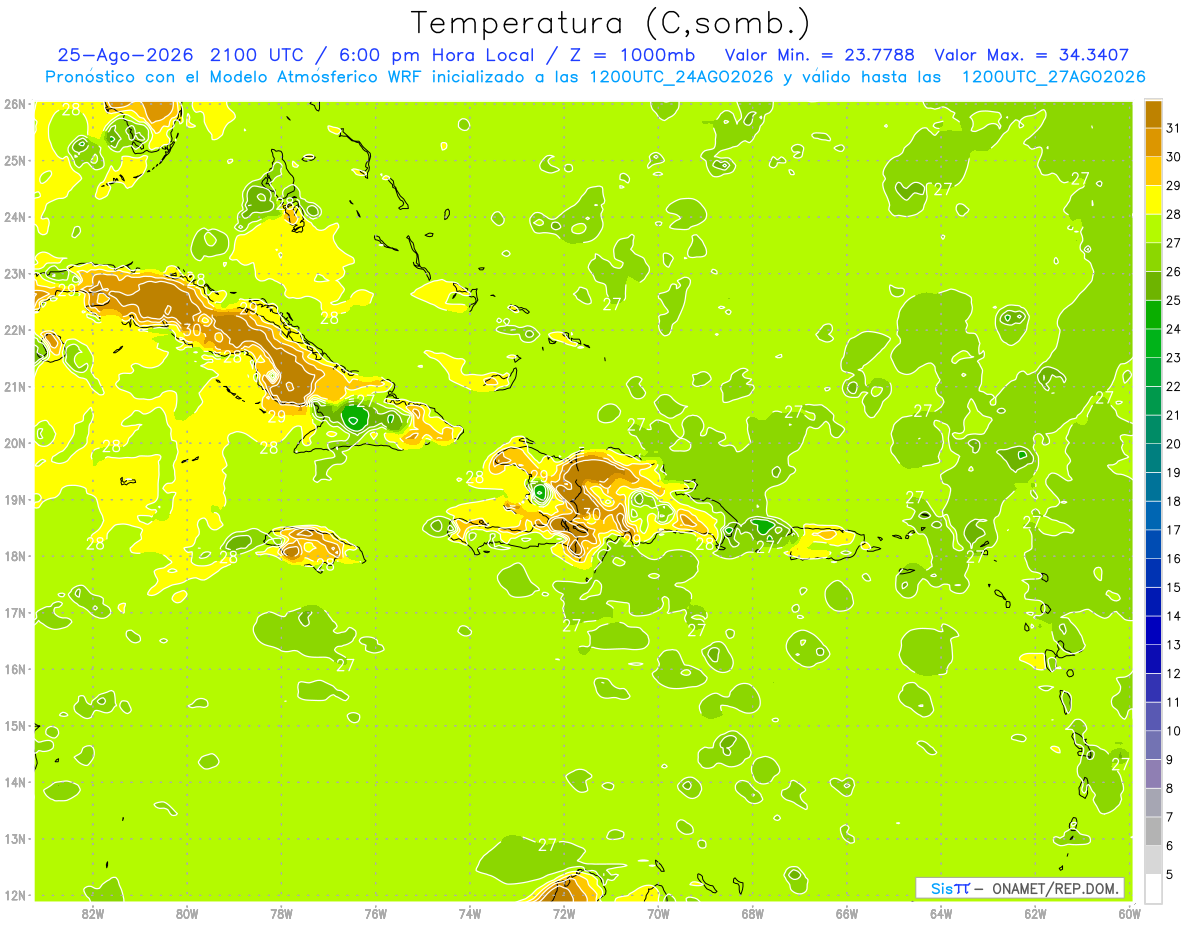Screen dimensions: 1200x927
Task: Select the "25-Ago-2026" date text
Action: (x=124, y=55)
